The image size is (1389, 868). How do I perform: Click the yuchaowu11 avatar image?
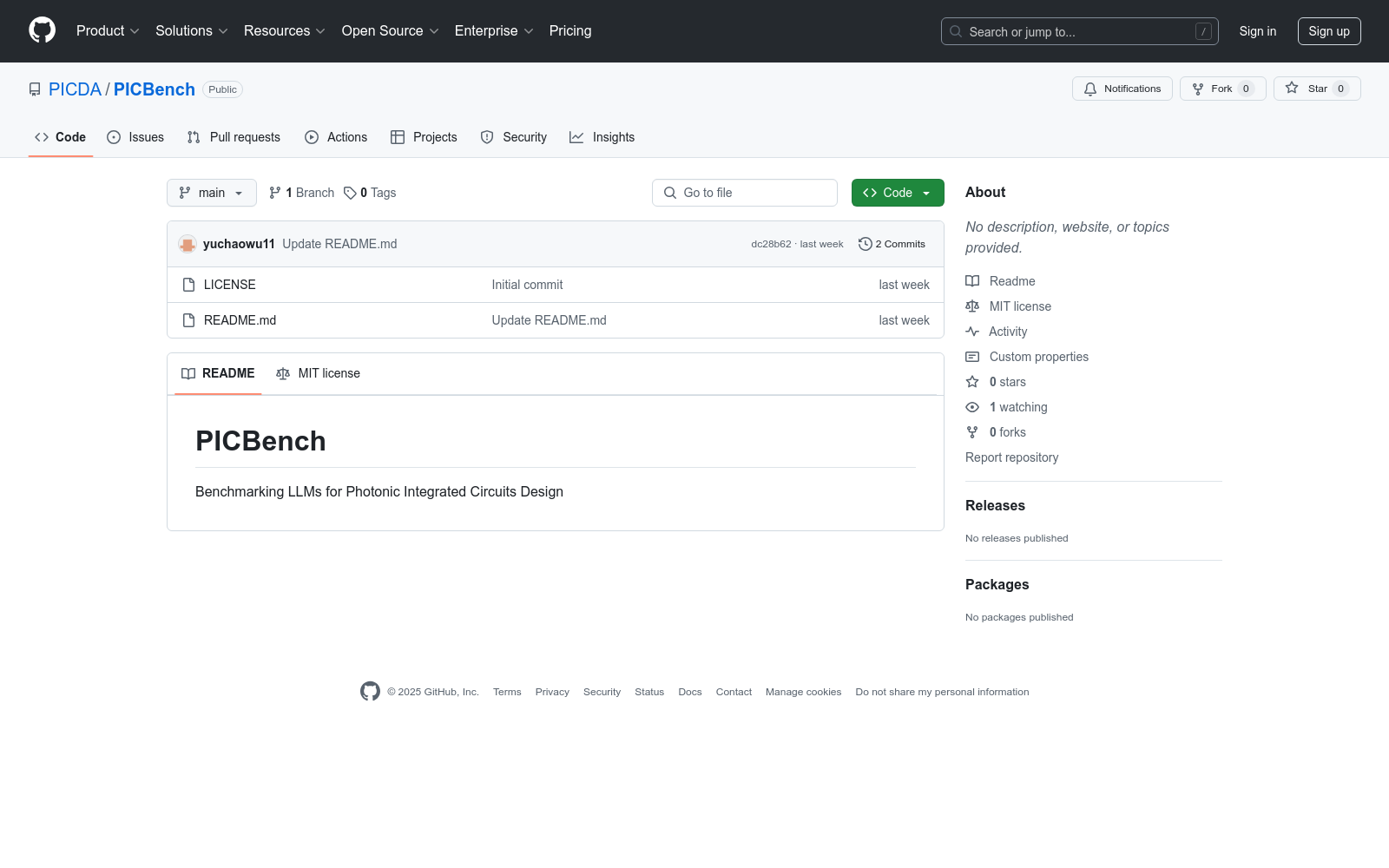tap(188, 244)
